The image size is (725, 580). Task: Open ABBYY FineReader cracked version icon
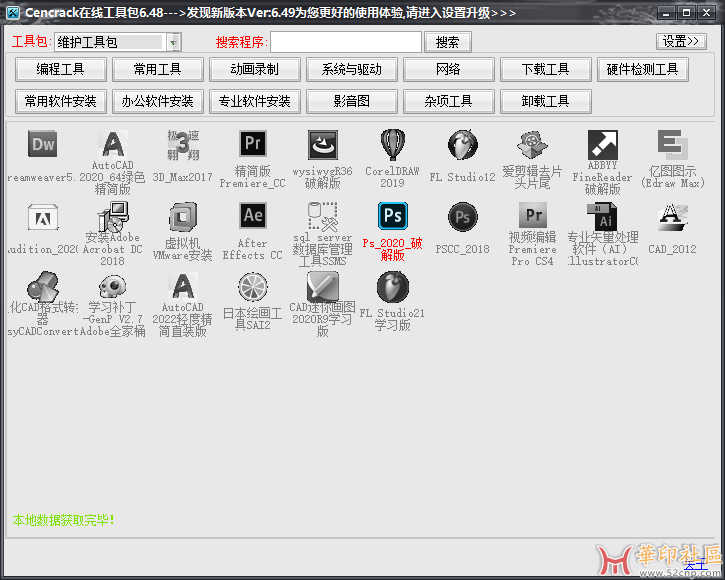602,144
